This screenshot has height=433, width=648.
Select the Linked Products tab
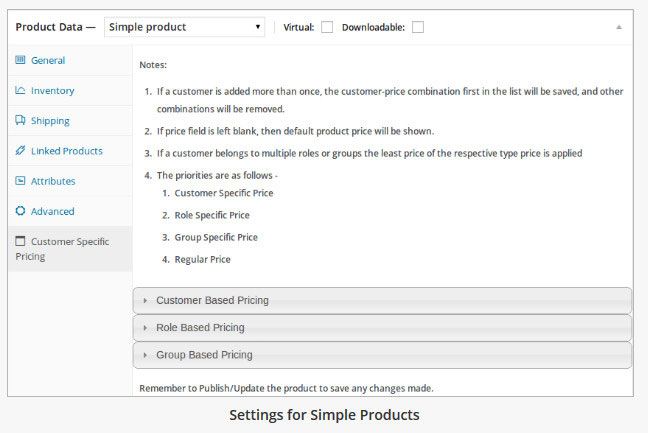(66, 151)
